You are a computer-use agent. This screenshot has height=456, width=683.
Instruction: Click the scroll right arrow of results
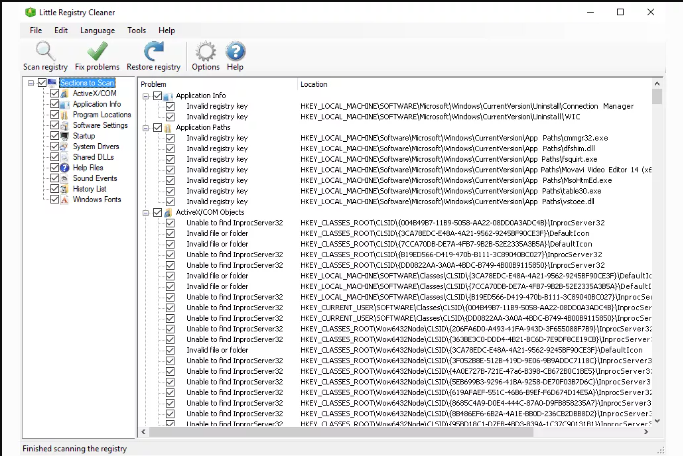[646, 432]
